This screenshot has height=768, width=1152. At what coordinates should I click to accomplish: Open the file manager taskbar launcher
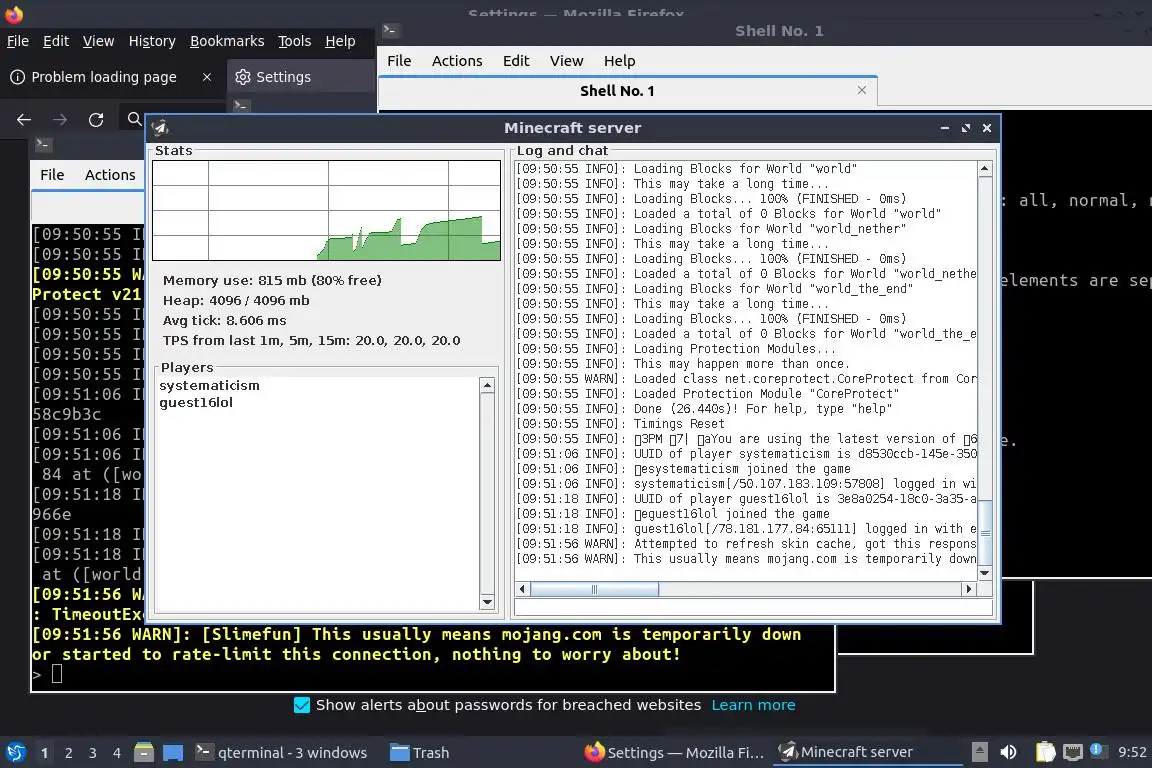[144, 752]
